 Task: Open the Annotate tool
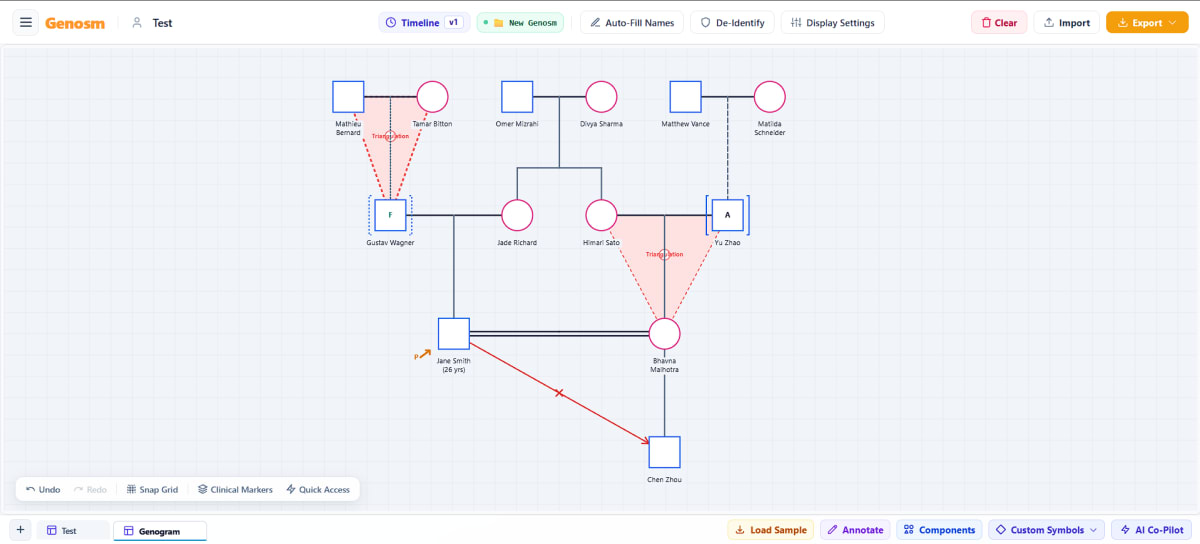[855, 530]
